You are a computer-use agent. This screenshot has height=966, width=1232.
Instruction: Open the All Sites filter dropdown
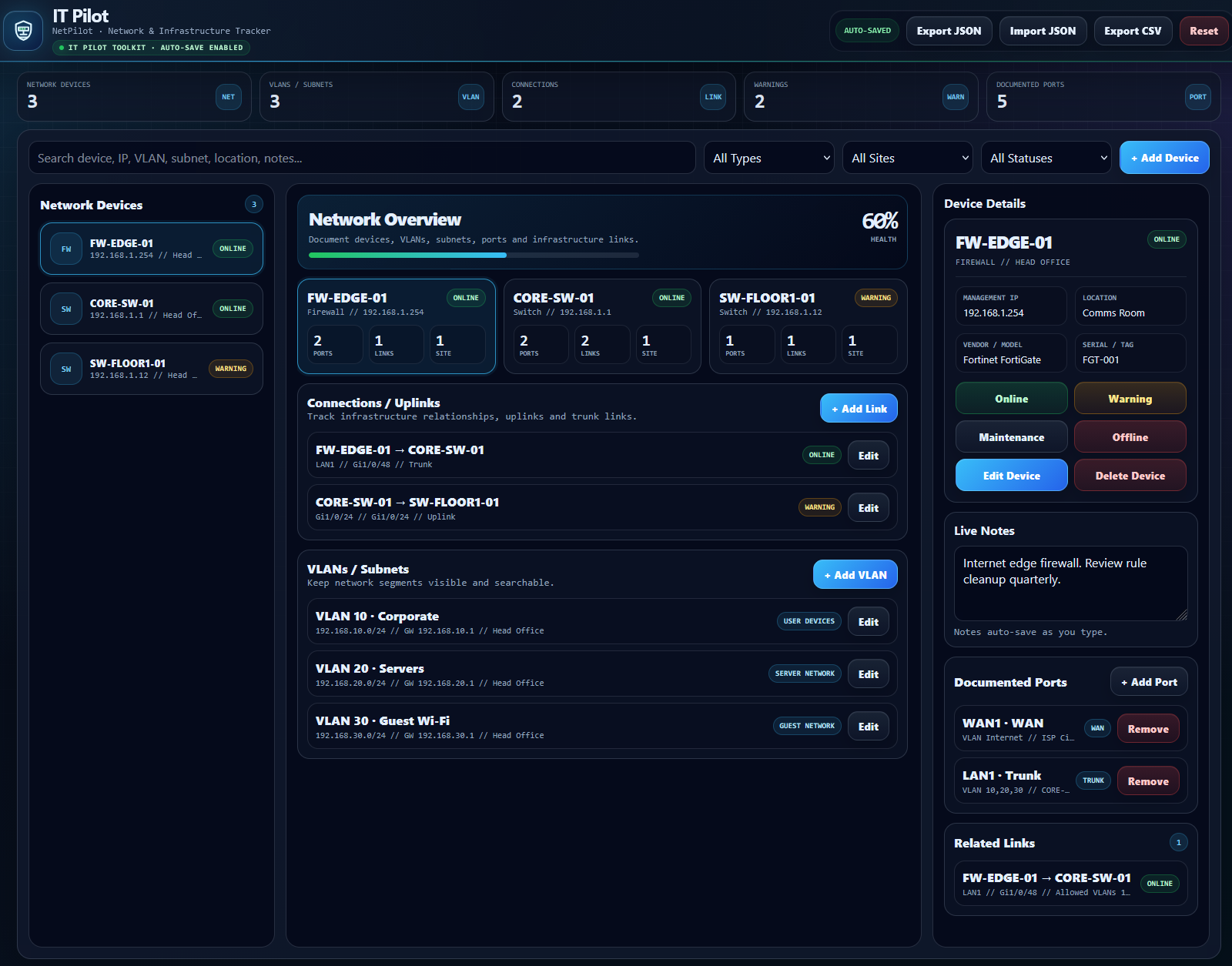point(908,158)
